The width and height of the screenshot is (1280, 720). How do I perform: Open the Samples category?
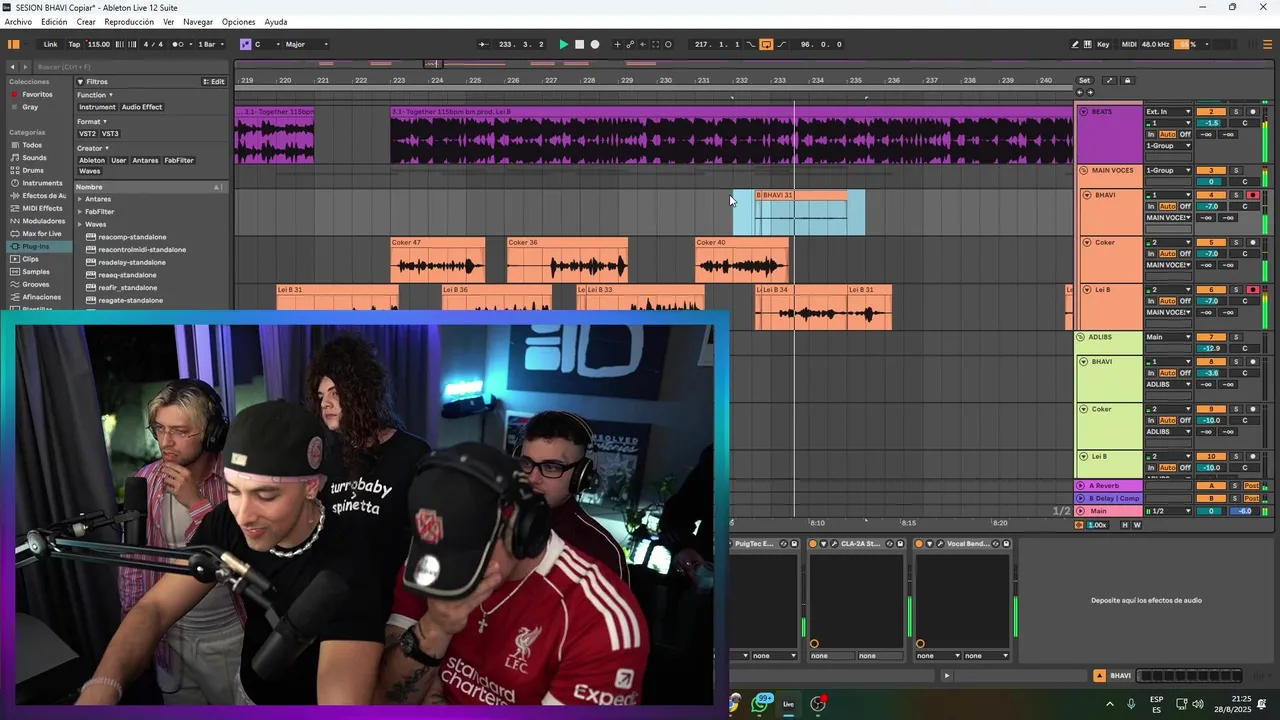click(x=35, y=272)
